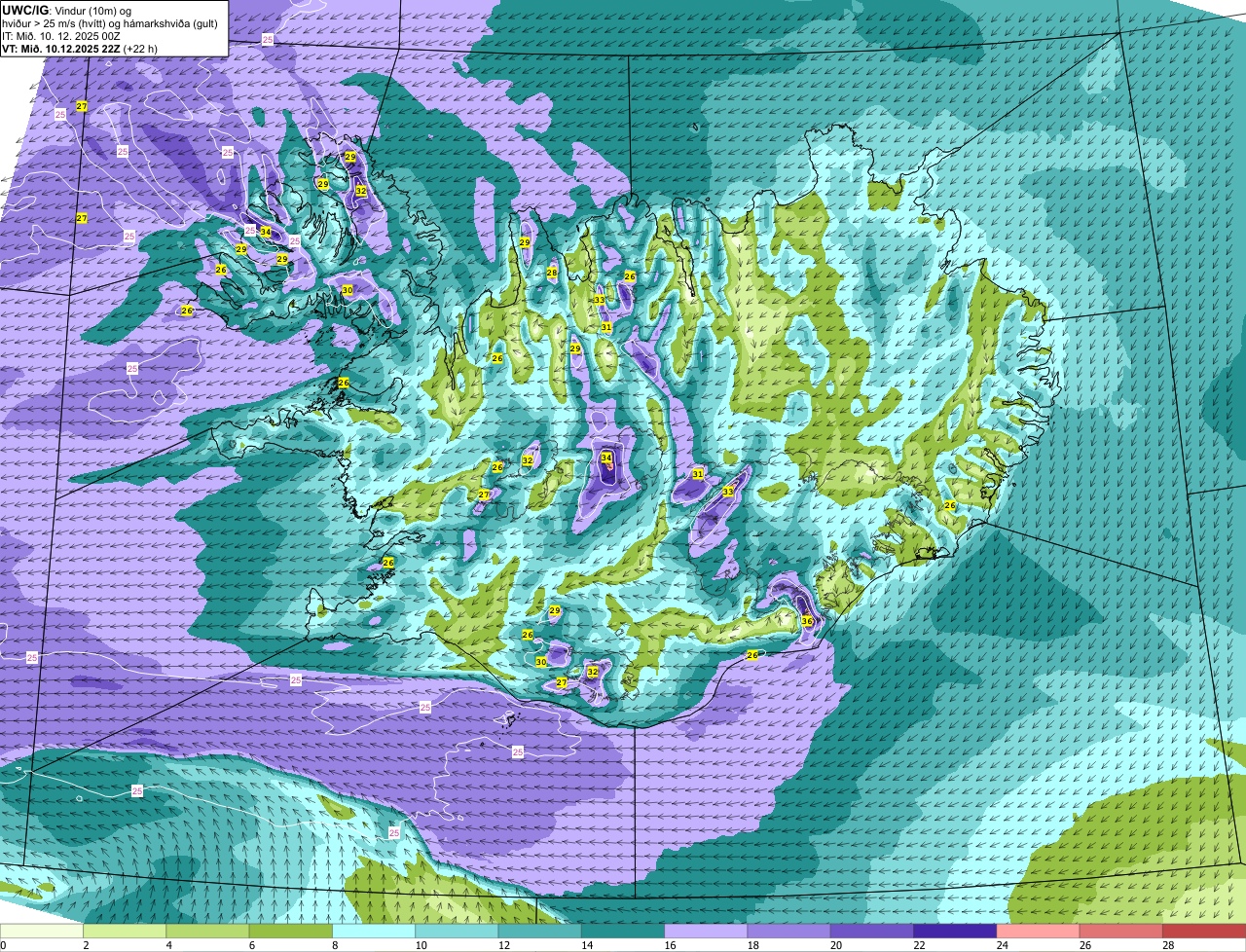Pick the legend swatch between 4 and 6
The height and width of the screenshot is (952, 1246).
207,932
